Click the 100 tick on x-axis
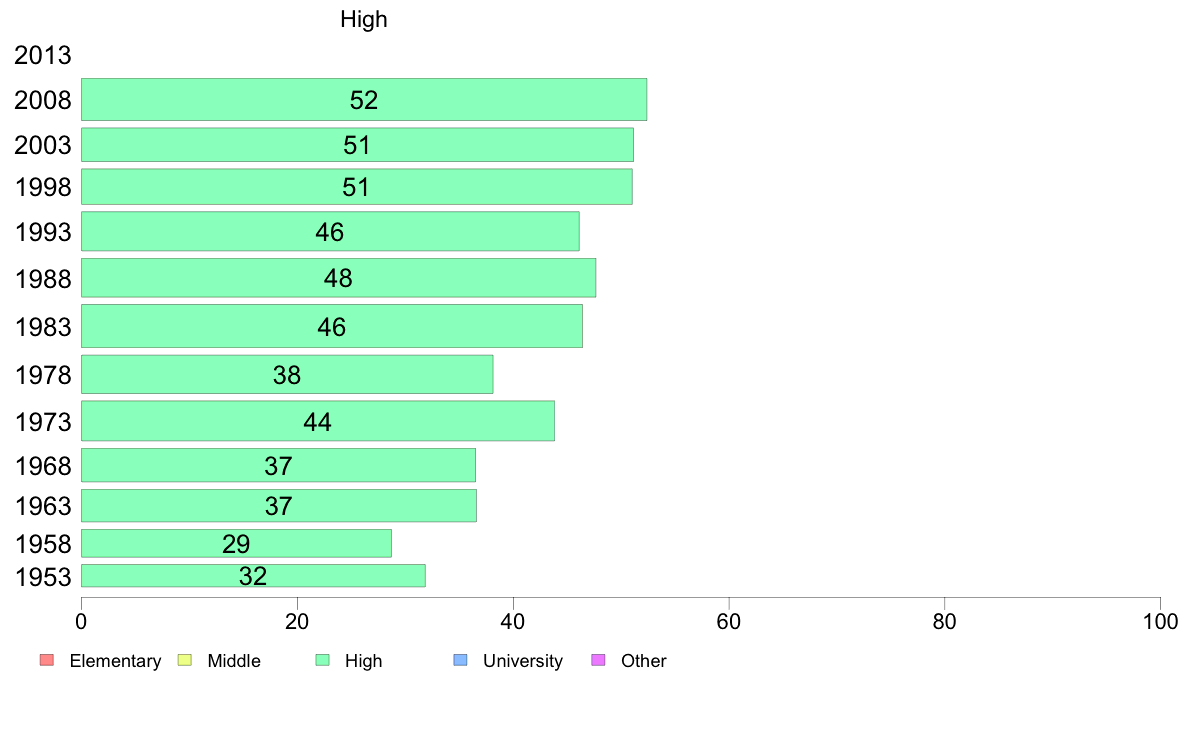Viewport: 1188px width, 736px height. 1160,622
